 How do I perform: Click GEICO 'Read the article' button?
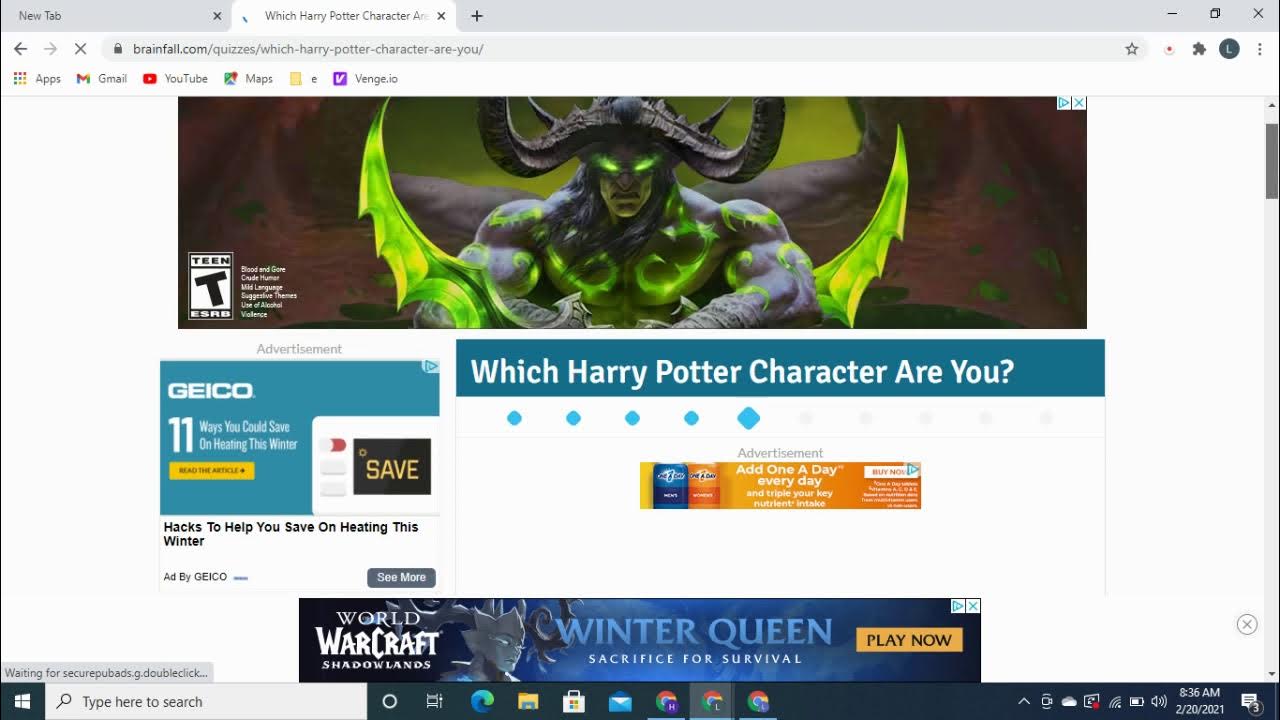click(x=212, y=470)
